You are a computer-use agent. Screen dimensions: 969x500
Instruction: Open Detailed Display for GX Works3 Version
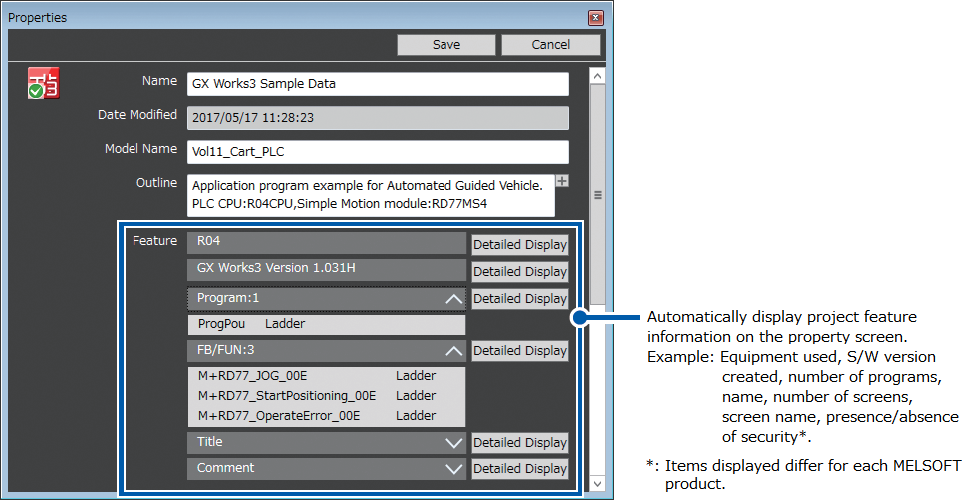[x=519, y=271]
